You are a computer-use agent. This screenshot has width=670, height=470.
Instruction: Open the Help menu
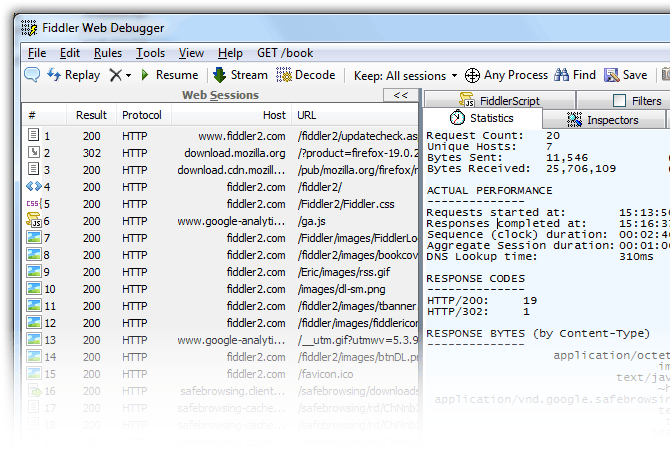[230, 53]
